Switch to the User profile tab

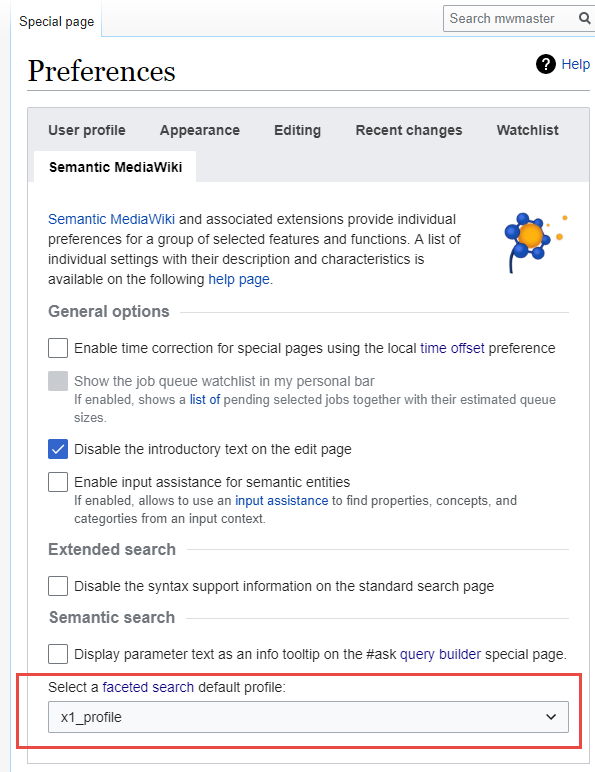click(x=87, y=130)
